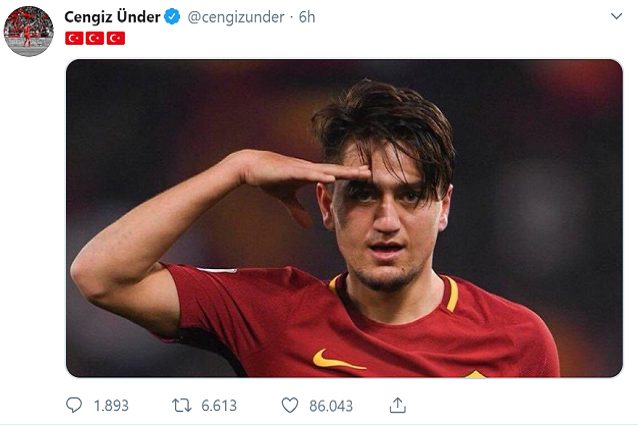Click the @cengizunder handle
Viewport: 638px width, 425px height.
click(x=231, y=17)
